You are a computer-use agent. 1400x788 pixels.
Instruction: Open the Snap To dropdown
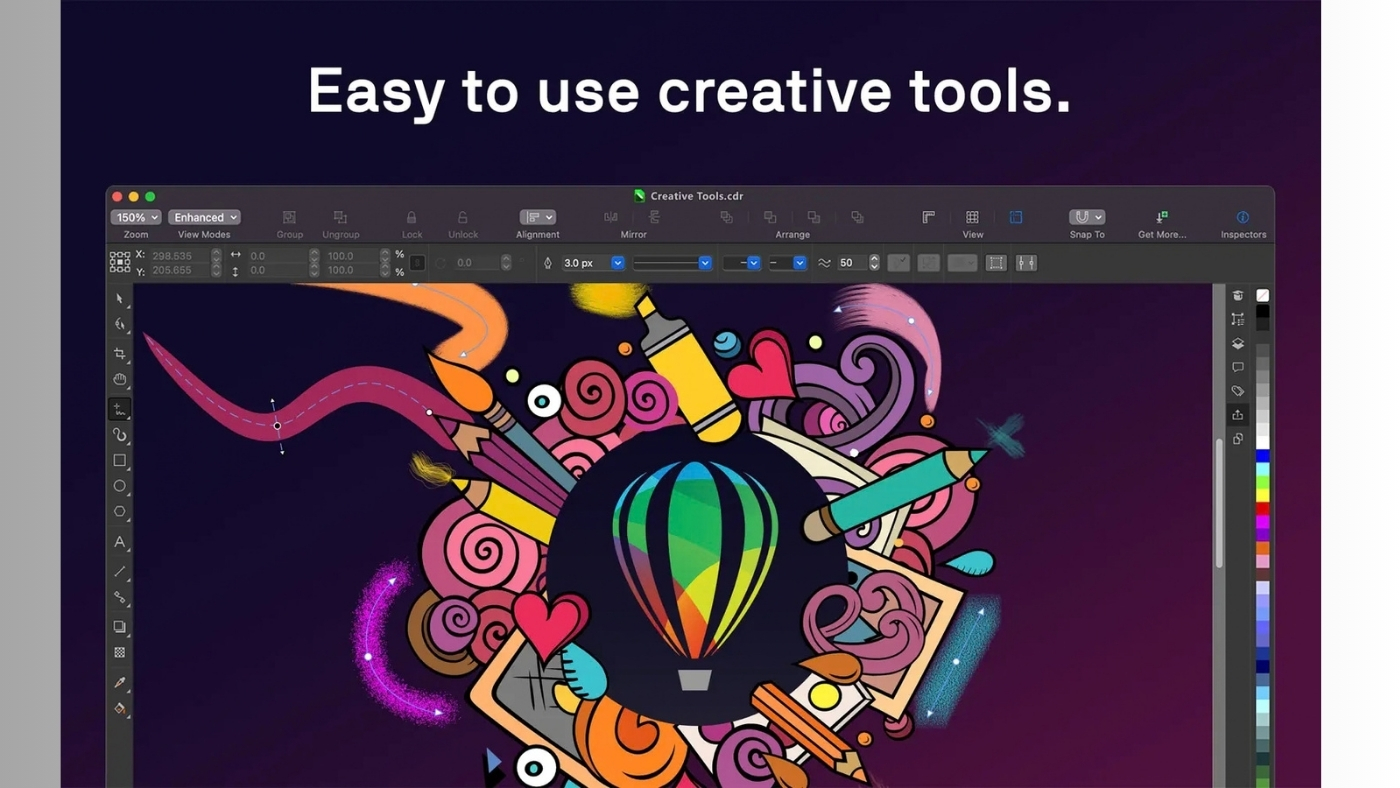click(1086, 217)
